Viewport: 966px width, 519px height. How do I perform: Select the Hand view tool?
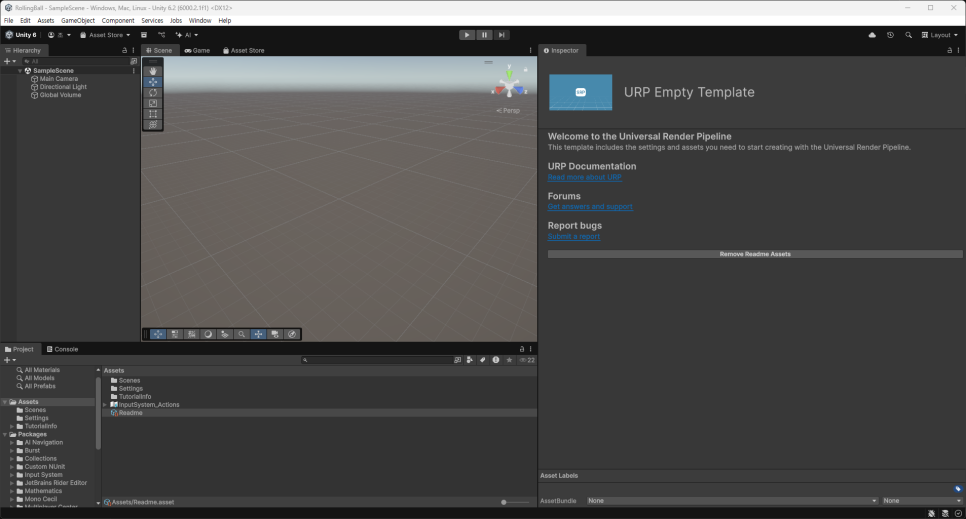coord(153,72)
